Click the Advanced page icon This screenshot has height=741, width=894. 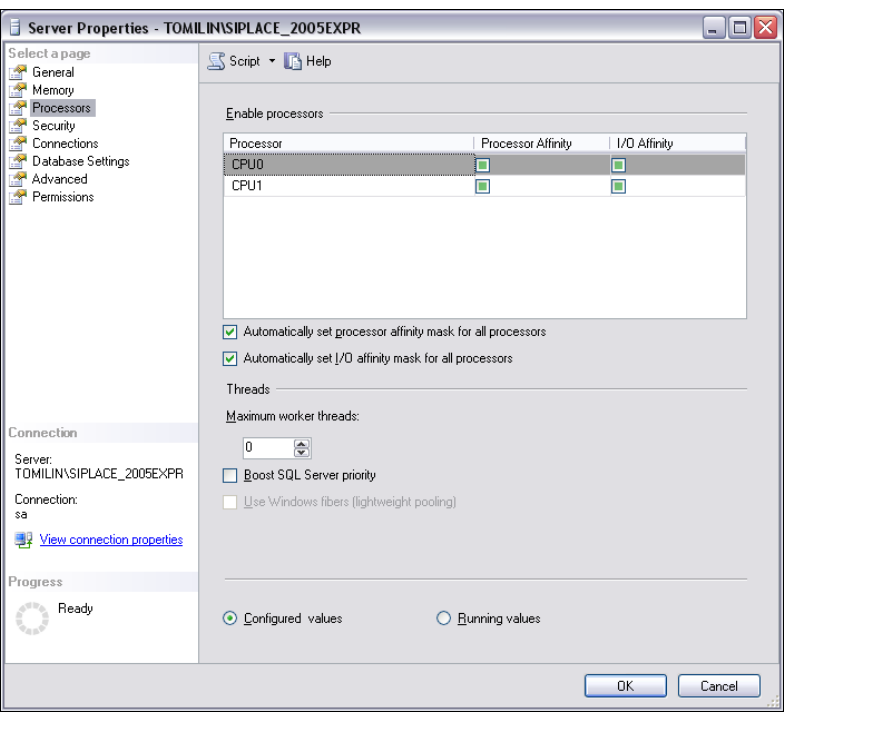[18, 179]
